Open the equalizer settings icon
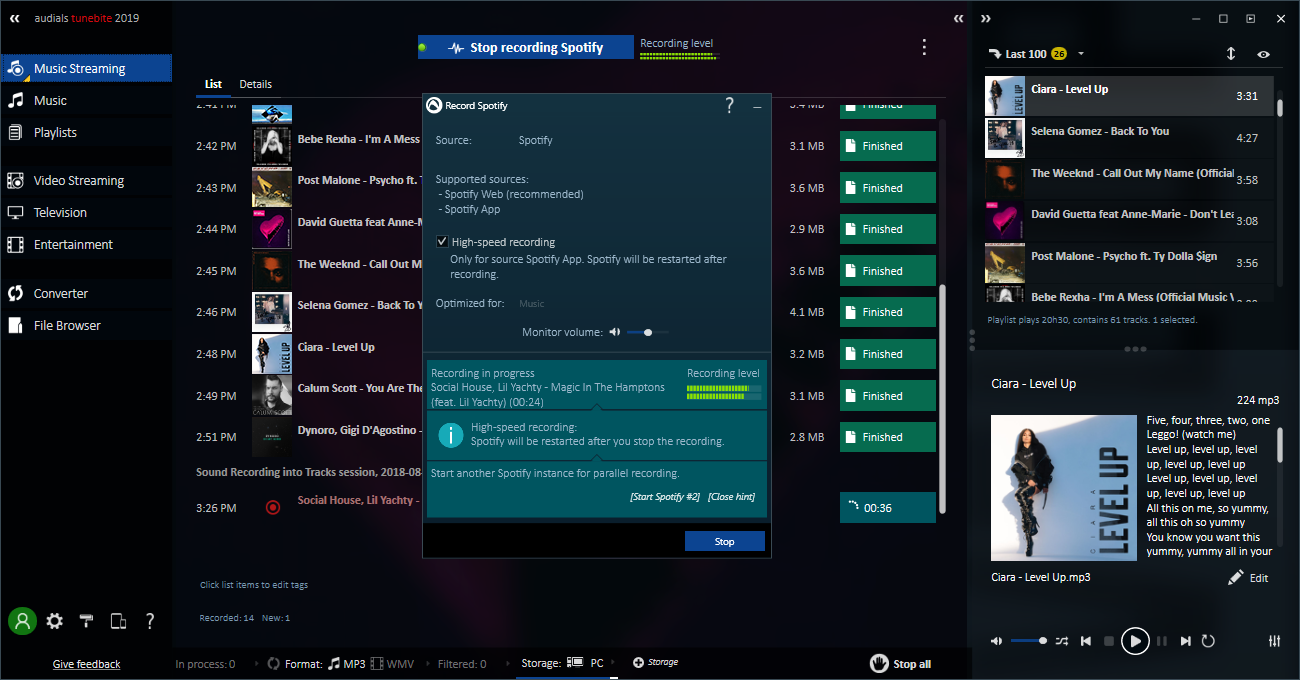The width and height of the screenshot is (1300, 680). tap(1275, 640)
